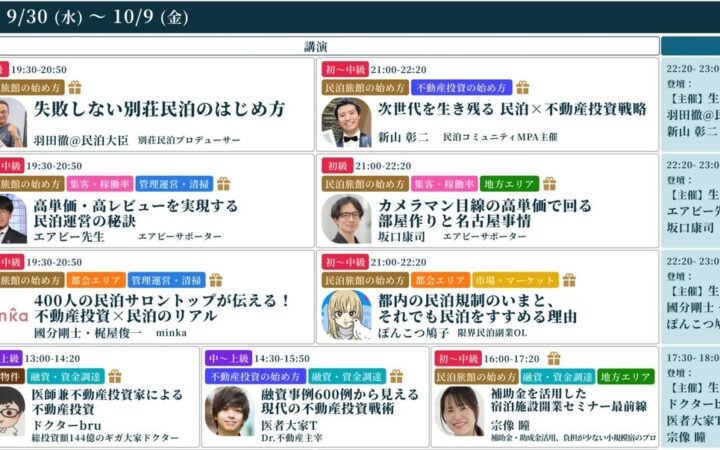Click speaker name 医者大家T
Image resolution: width=720 pixels, height=450 pixels.
(x=289, y=425)
